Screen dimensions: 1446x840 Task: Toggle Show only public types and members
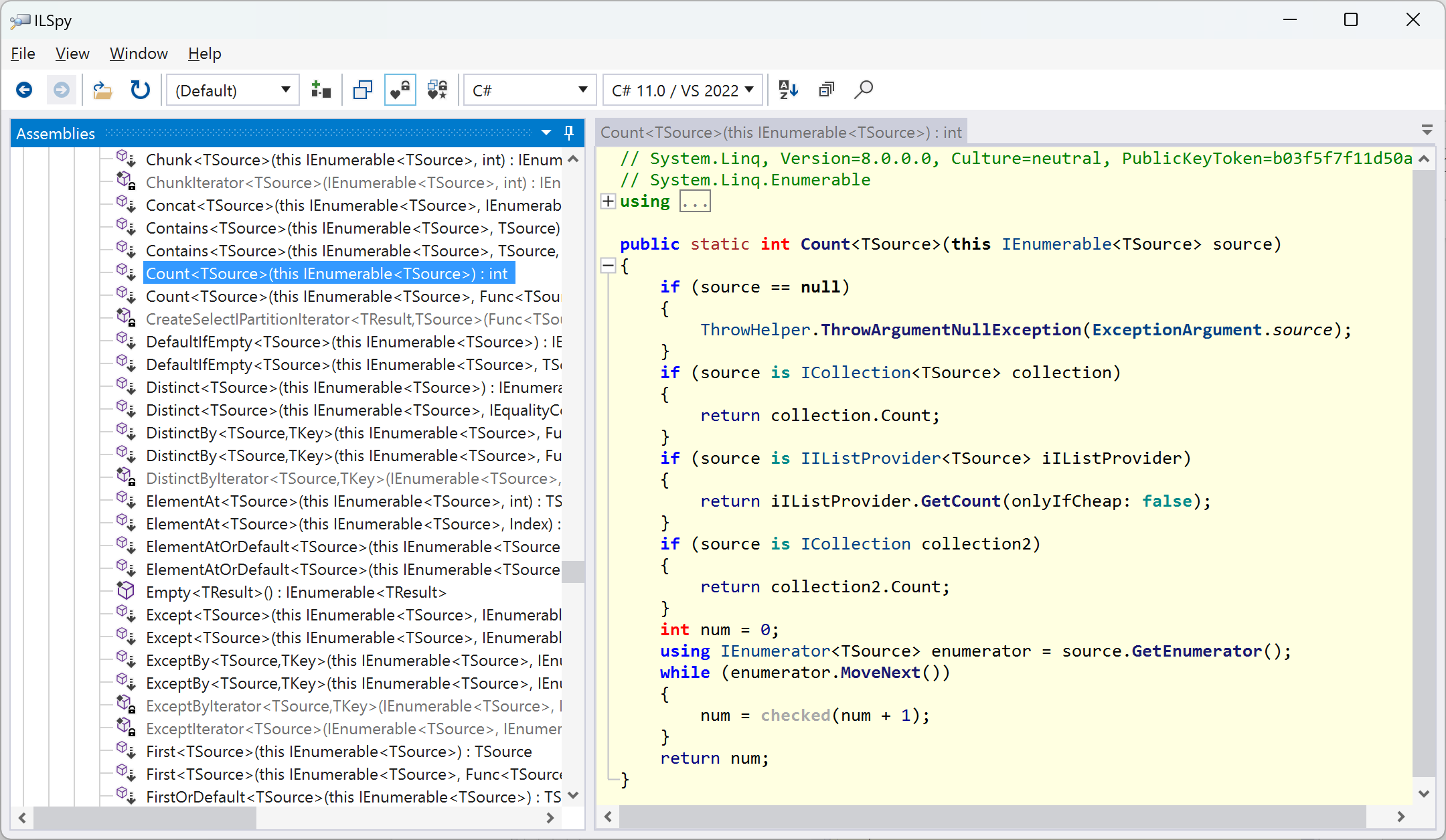pyautogui.click(x=363, y=90)
